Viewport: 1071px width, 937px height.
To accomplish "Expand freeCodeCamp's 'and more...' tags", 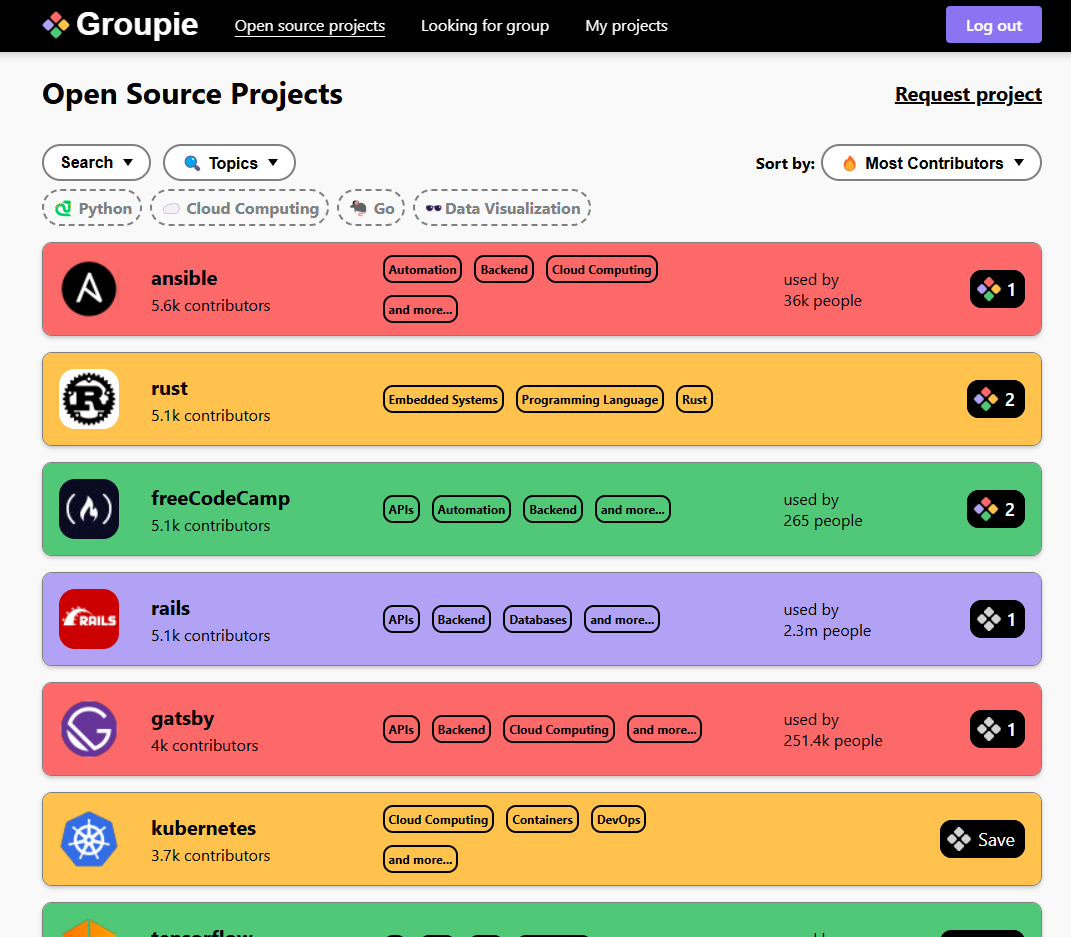I will pyautogui.click(x=632, y=509).
